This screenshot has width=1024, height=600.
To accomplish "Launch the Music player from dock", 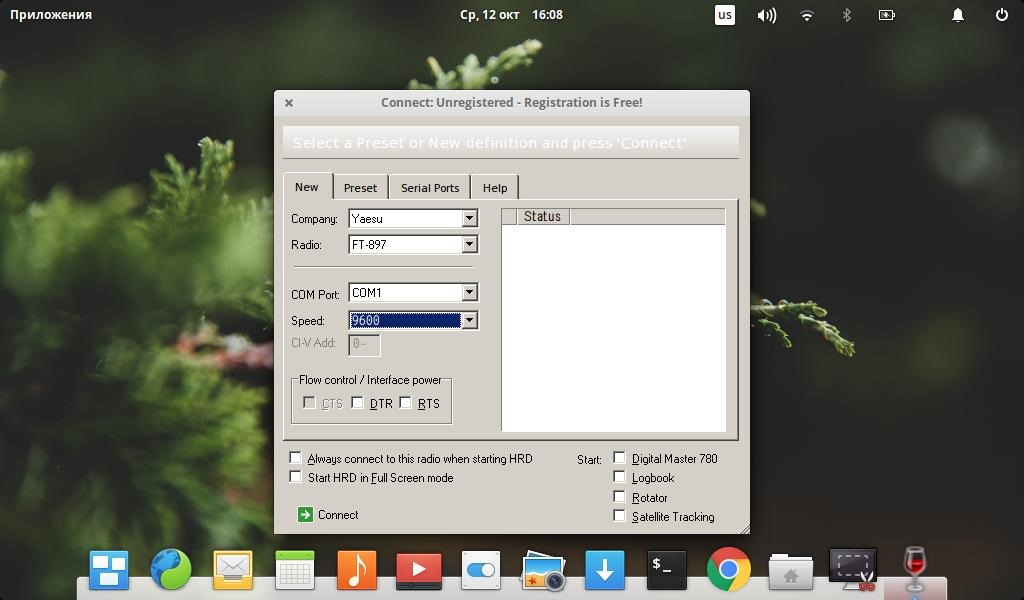I will [x=357, y=570].
